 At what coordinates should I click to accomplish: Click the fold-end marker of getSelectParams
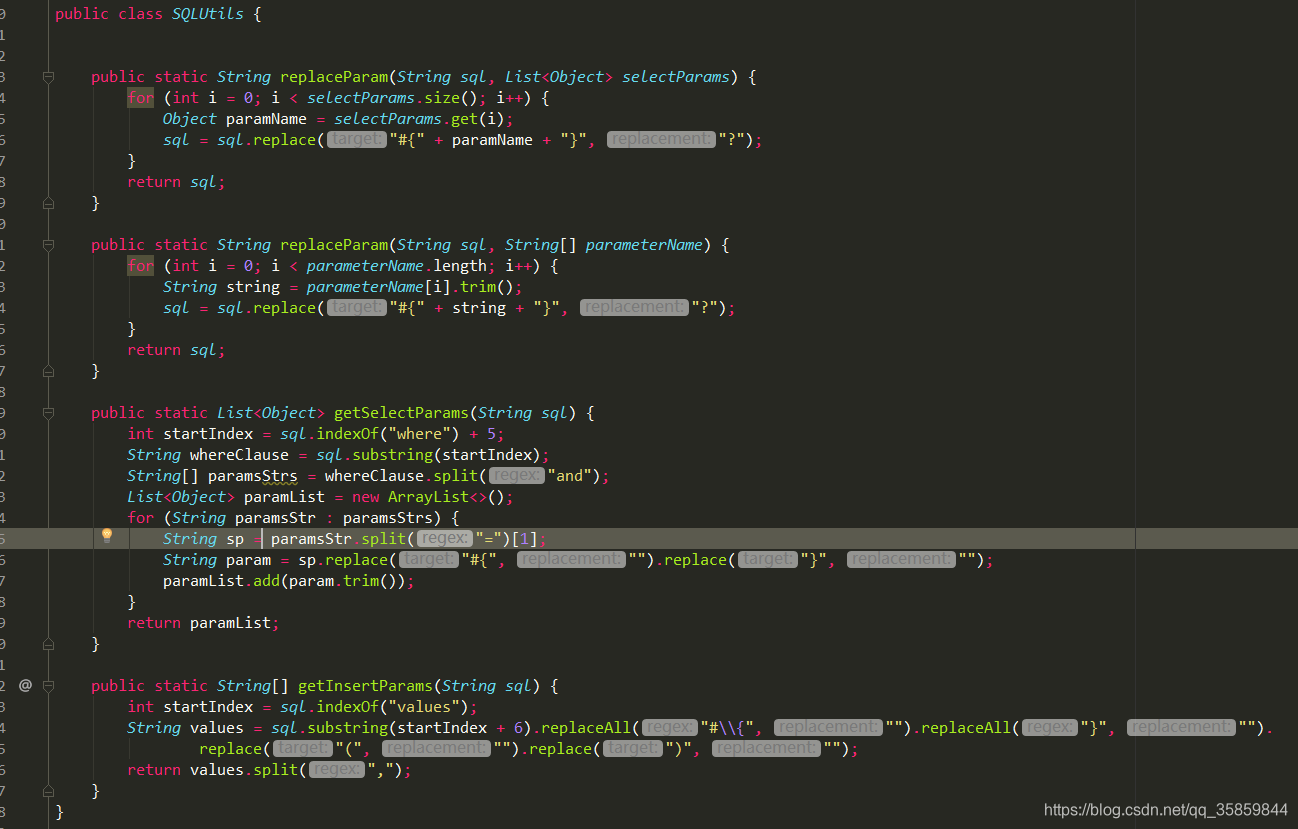pyautogui.click(x=48, y=644)
